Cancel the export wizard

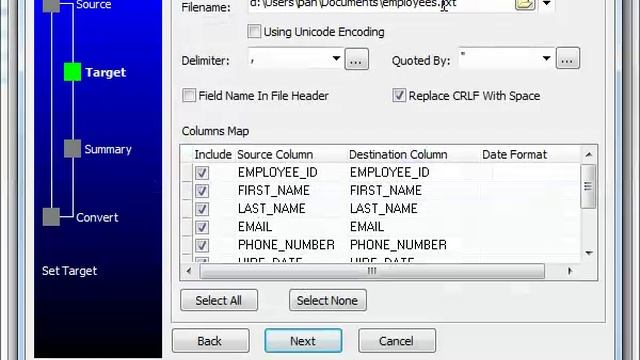(x=397, y=340)
